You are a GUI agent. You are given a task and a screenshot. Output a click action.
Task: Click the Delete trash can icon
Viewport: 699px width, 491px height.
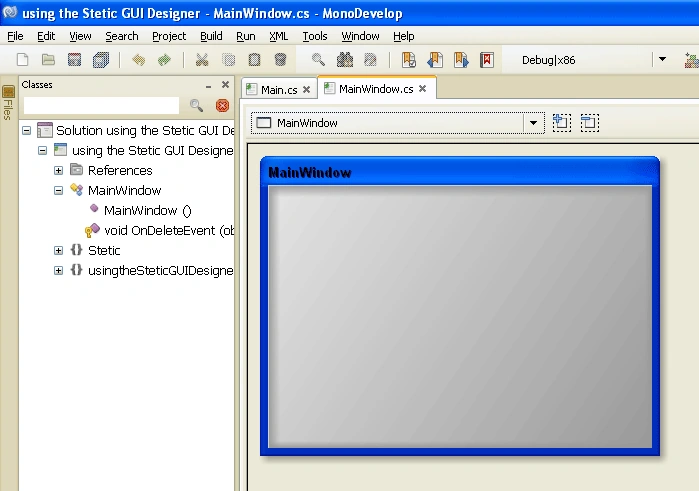pos(280,59)
